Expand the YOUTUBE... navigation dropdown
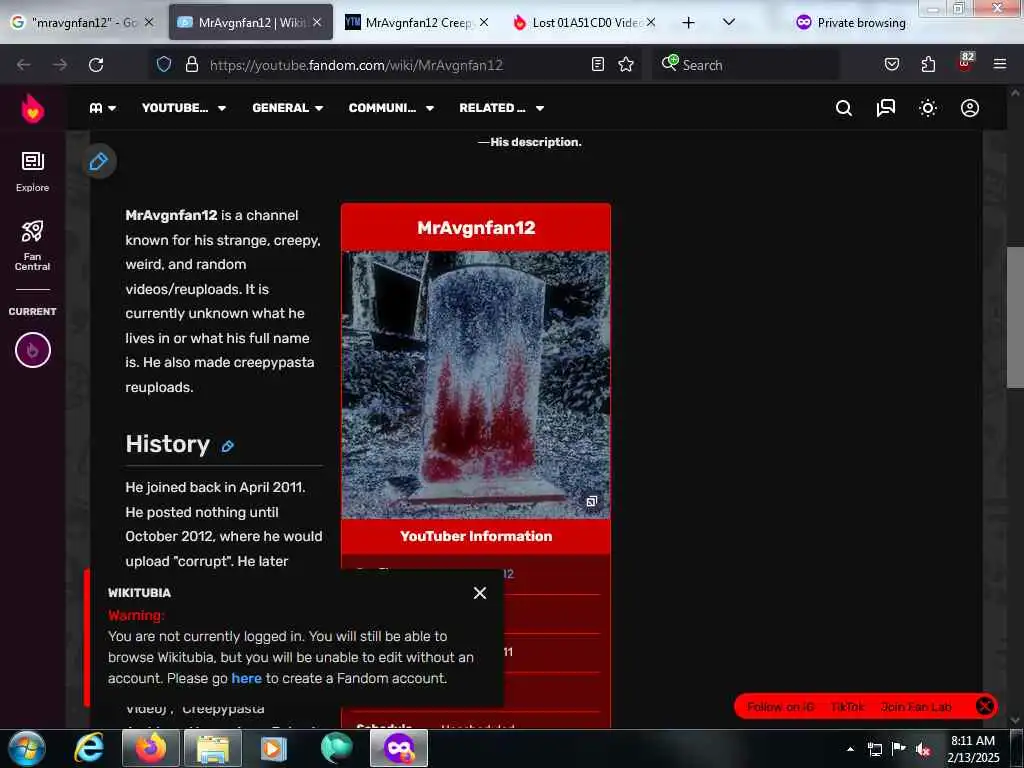Viewport: 1024px width, 768px height. pos(184,108)
